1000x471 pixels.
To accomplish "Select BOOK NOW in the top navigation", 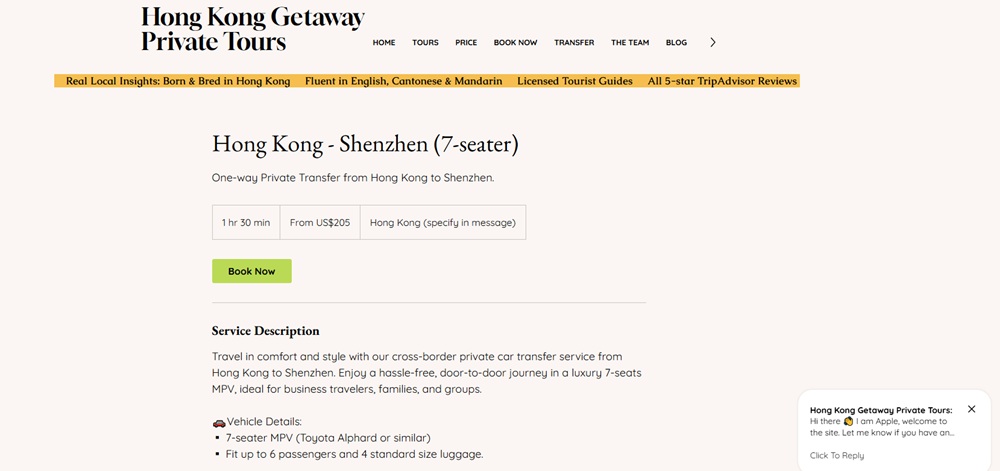I will pos(515,43).
